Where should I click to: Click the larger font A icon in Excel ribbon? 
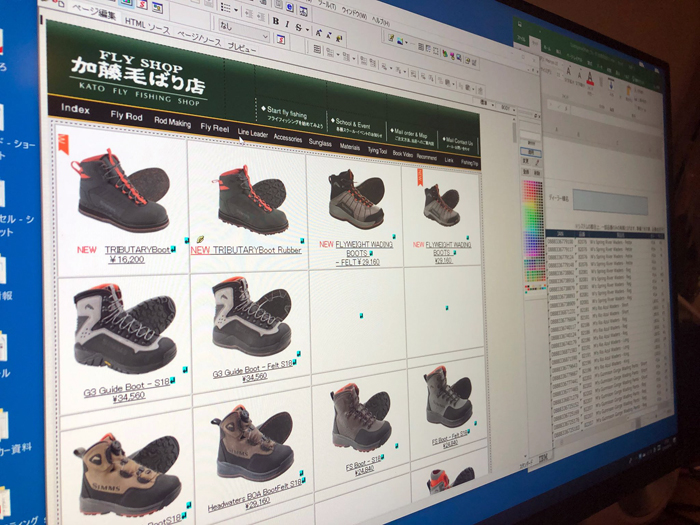(569, 71)
